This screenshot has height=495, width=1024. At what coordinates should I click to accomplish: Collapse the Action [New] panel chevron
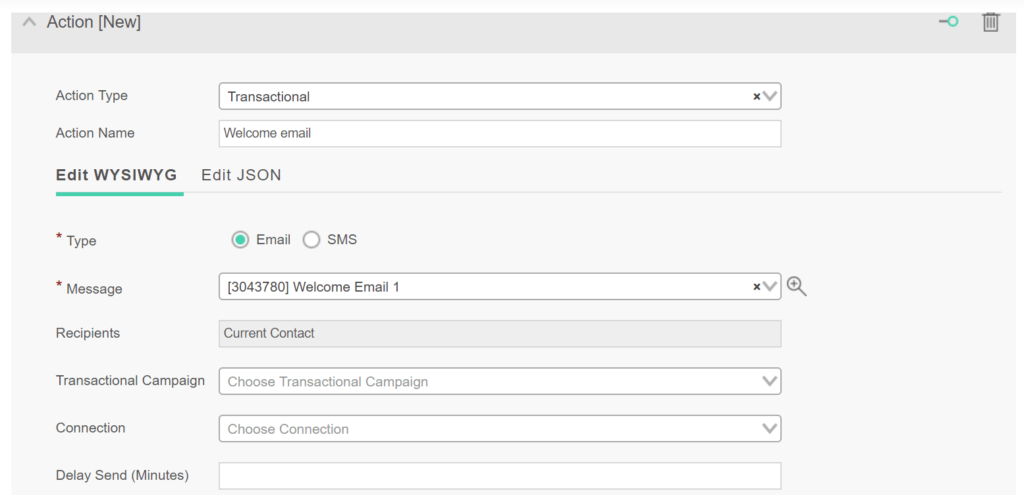click(x=29, y=22)
